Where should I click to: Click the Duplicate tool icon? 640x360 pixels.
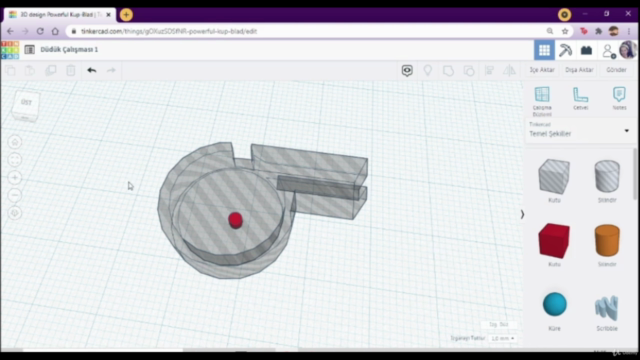click(x=51, y=70)
